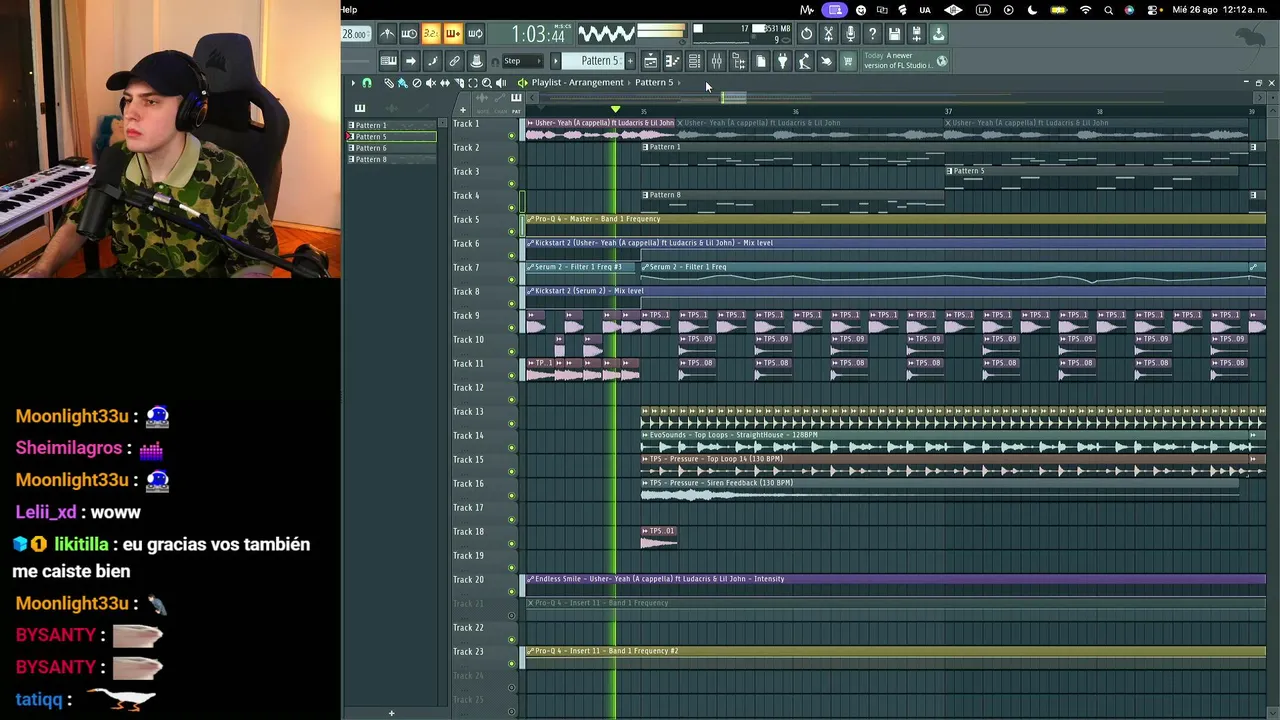Open the Piano roll view
The width and height of the screenshot is (1280, 720).
(x=672, y=61)
